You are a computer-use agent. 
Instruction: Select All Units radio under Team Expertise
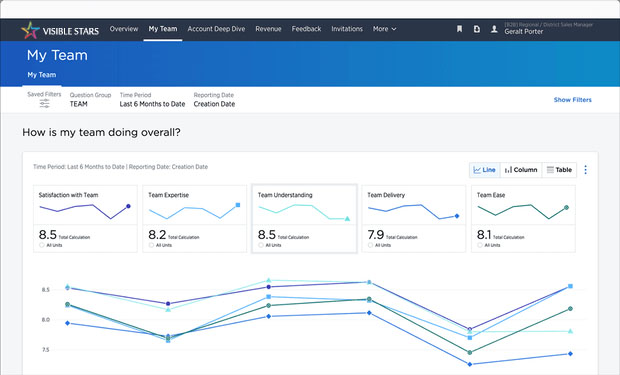[151, 245]
